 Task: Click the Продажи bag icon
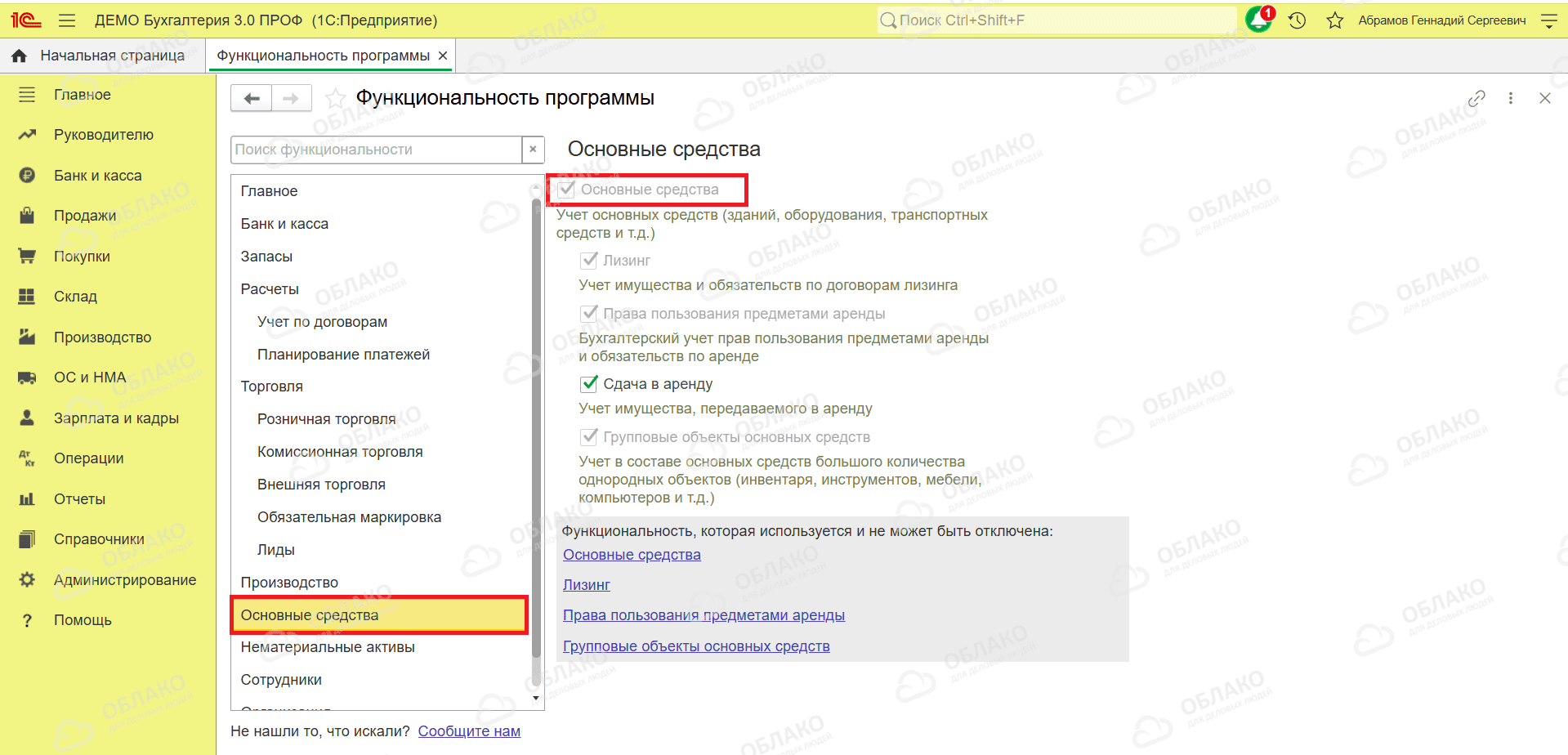[27, 216]
